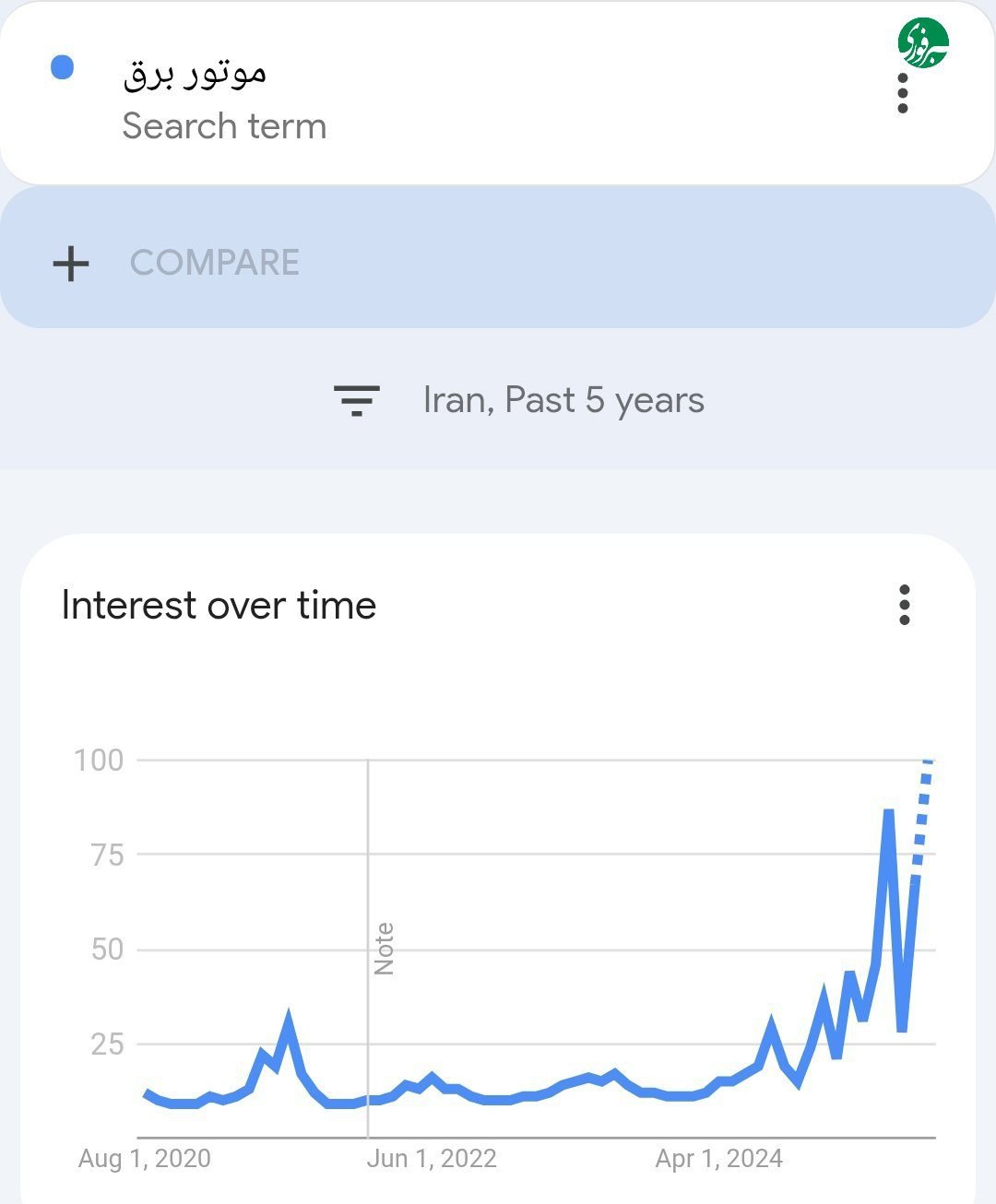Open the Iran, Past 5 years filter
Screen dimensions: 996x1204
tap(563, 400)
